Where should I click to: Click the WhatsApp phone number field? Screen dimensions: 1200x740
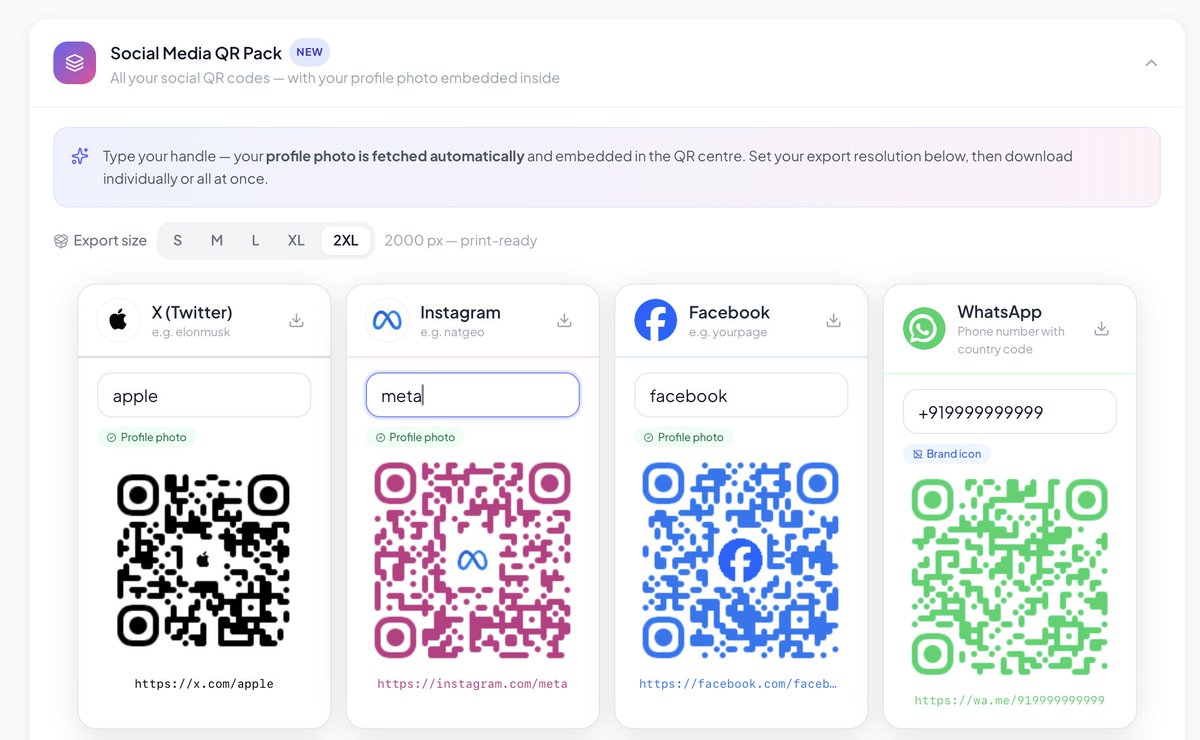[1010, 411]
